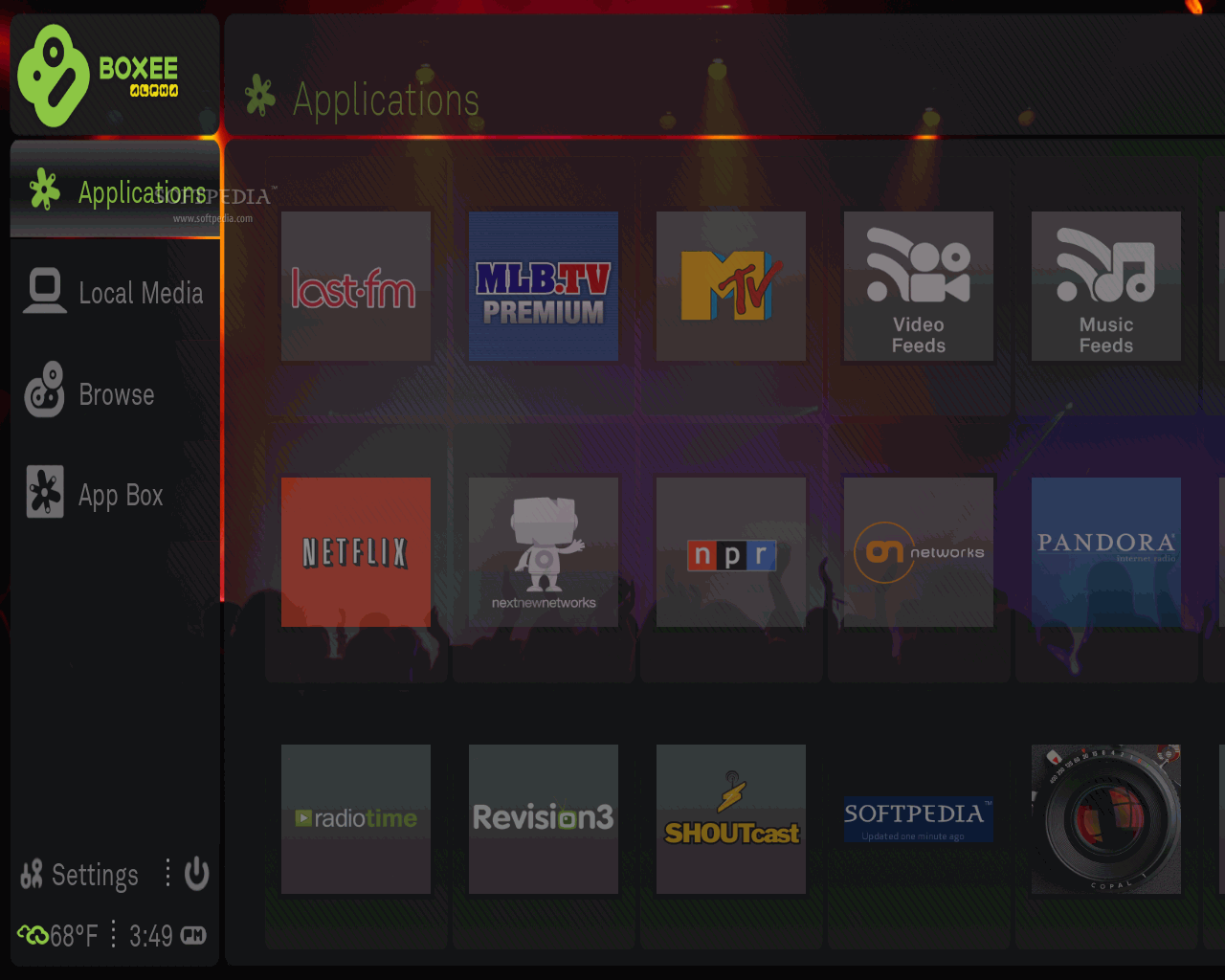Image resolution: width=1225 pixels, height=980 pixels.
Task: Click the Boxee logo
Action: click(x=98, y=76)
